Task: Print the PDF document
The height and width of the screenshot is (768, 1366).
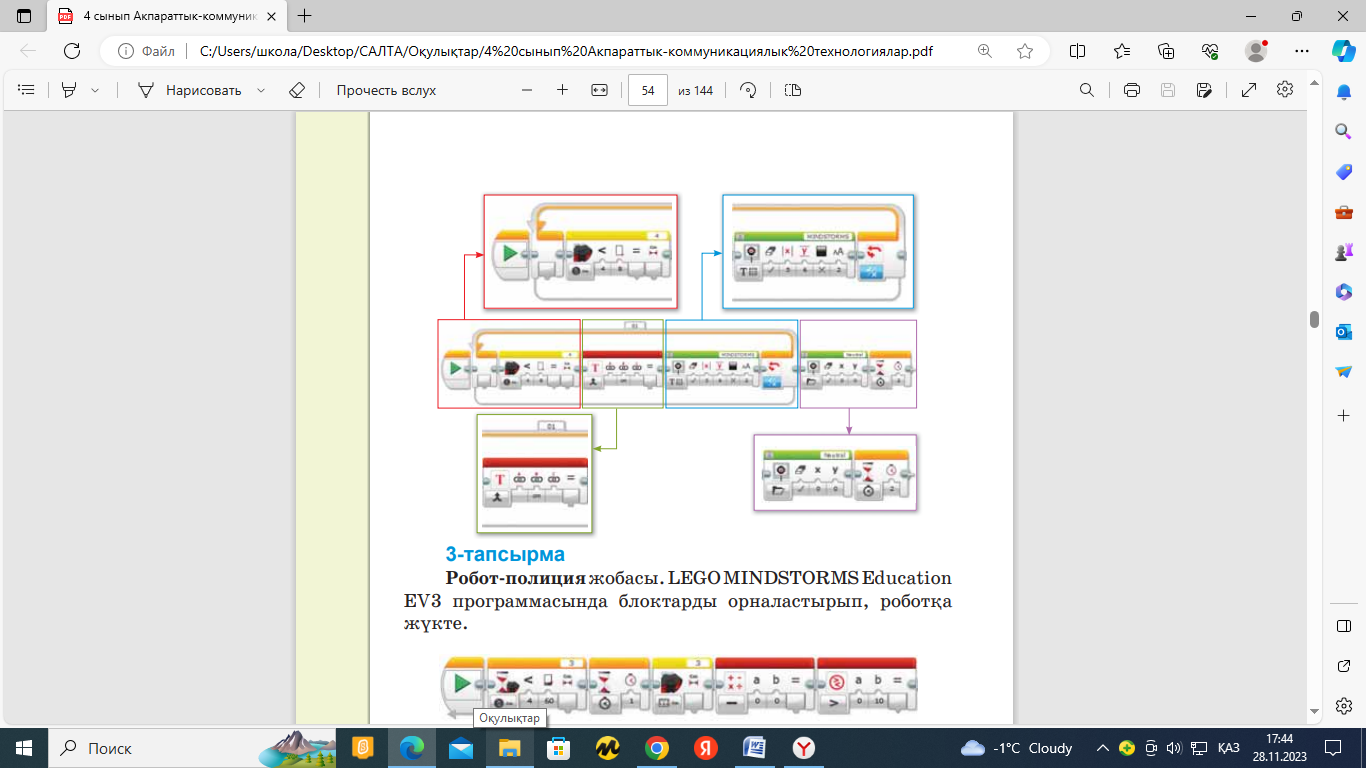Action: pyautogui.click(x=1132, y=90)
